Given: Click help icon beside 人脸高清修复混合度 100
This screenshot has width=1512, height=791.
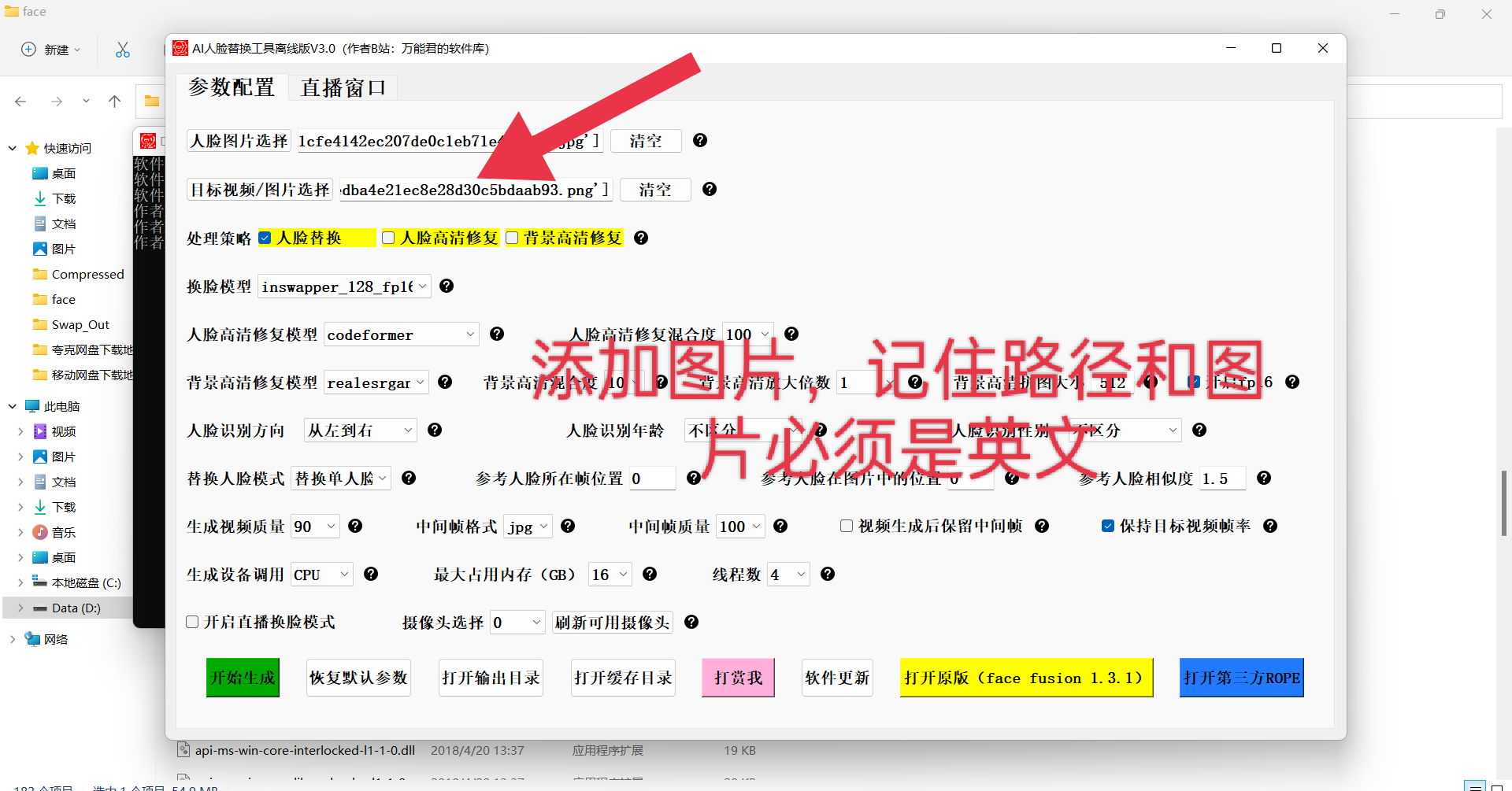Looking at the screenshot, I should click(x=791, y=334).
